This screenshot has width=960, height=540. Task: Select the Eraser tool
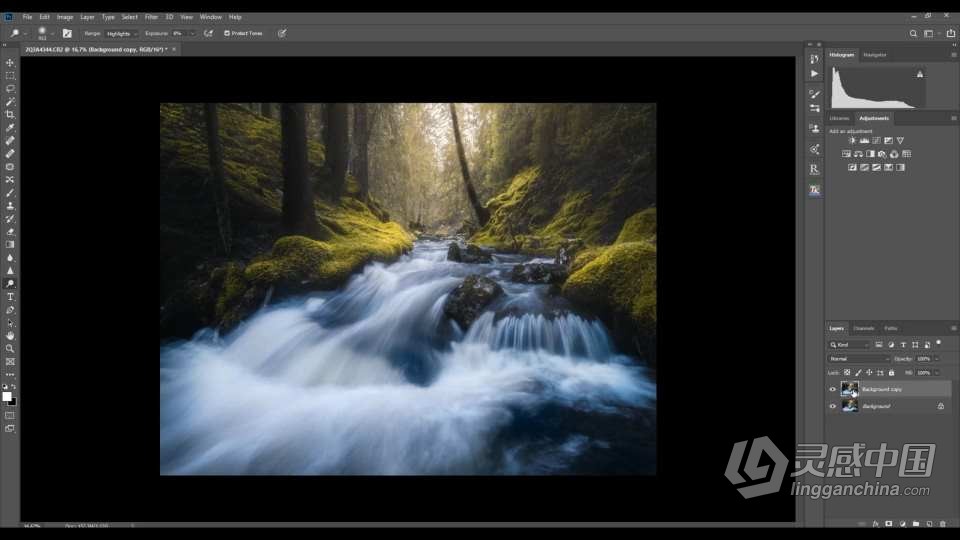[10, 231]
